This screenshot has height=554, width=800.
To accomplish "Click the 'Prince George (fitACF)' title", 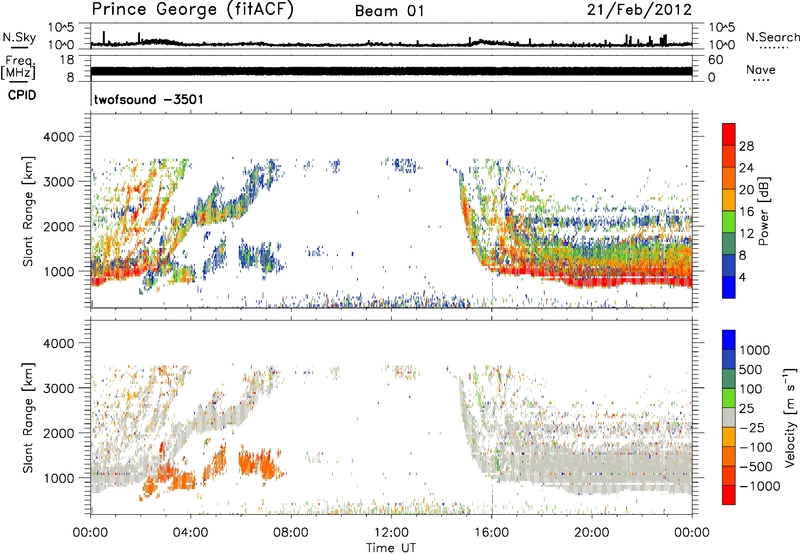I will (192, 9).
